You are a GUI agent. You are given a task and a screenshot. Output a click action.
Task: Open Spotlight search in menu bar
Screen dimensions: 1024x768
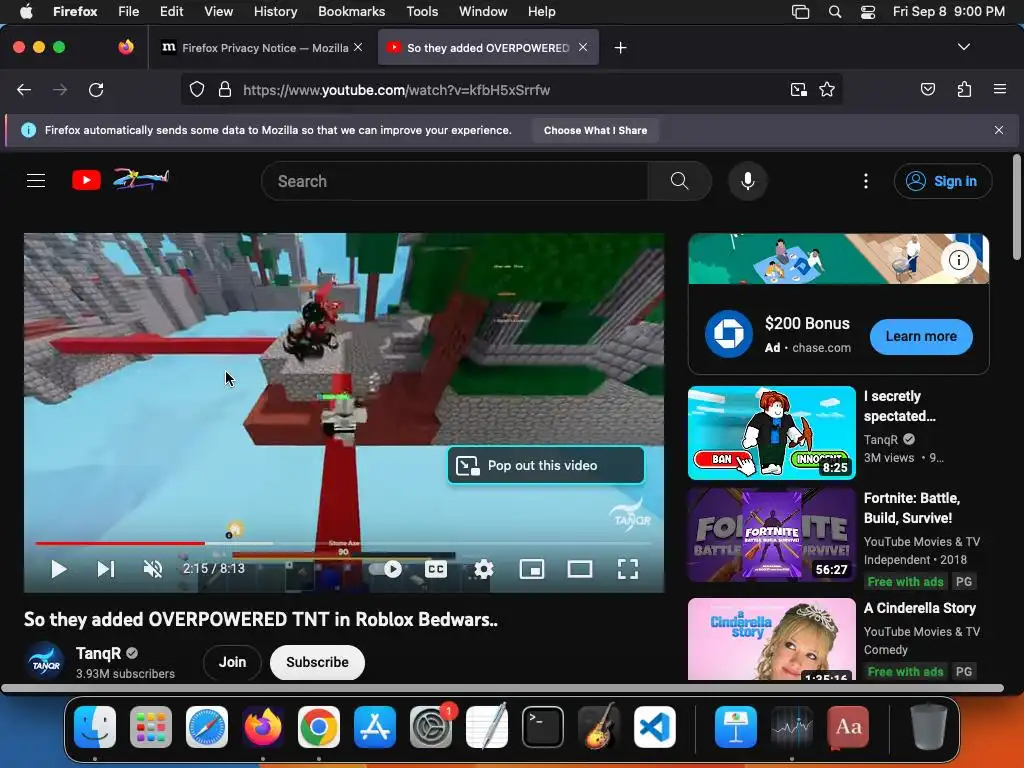click(x=835, y=11)
